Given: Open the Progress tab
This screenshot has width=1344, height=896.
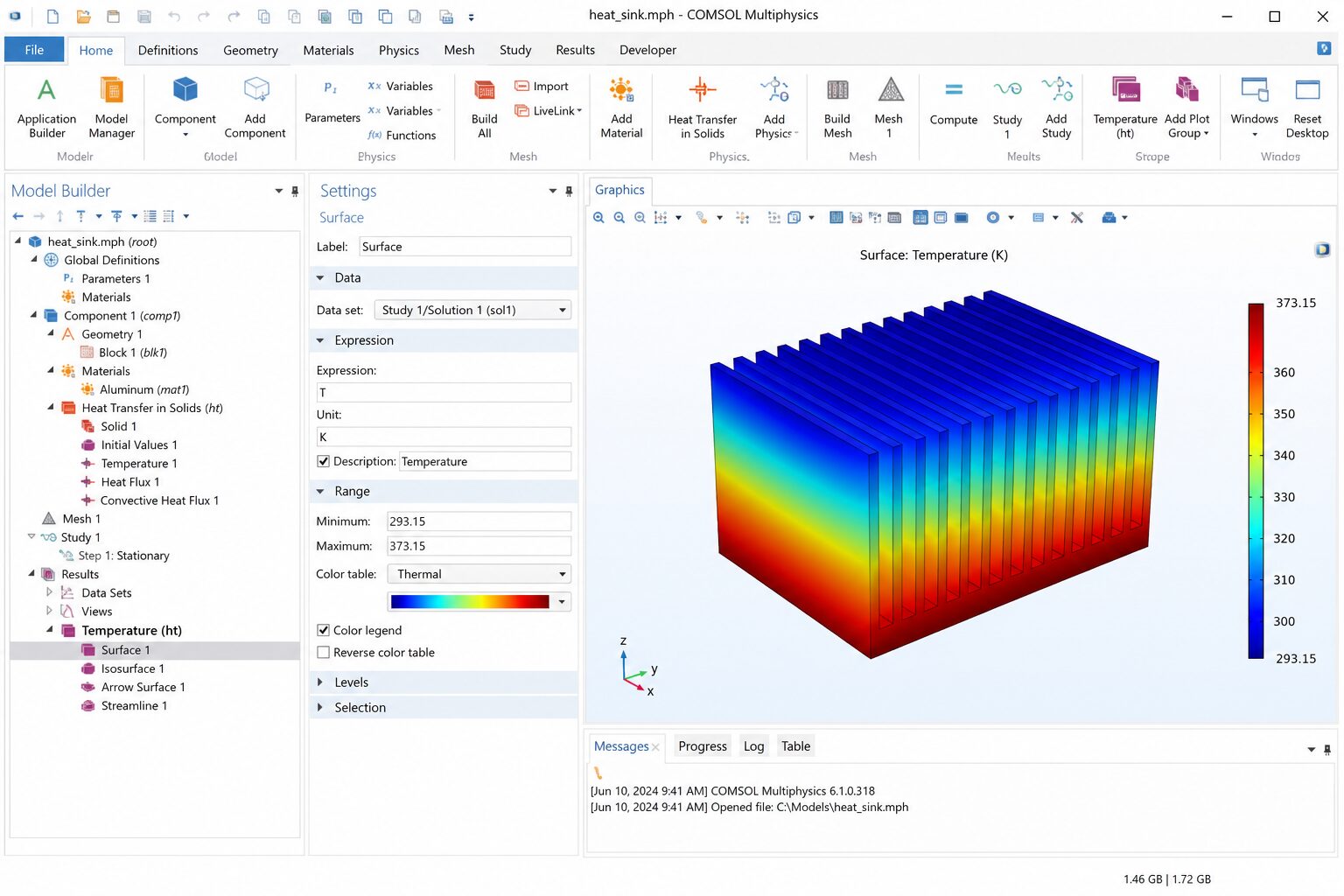Looking at the screenshot, I should click(702, 746).
